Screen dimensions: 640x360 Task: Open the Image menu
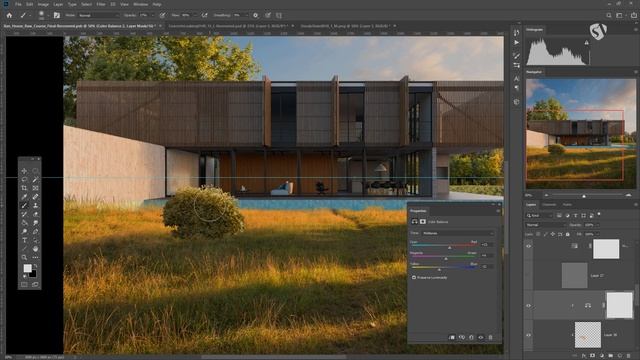[x=43, y=4]
